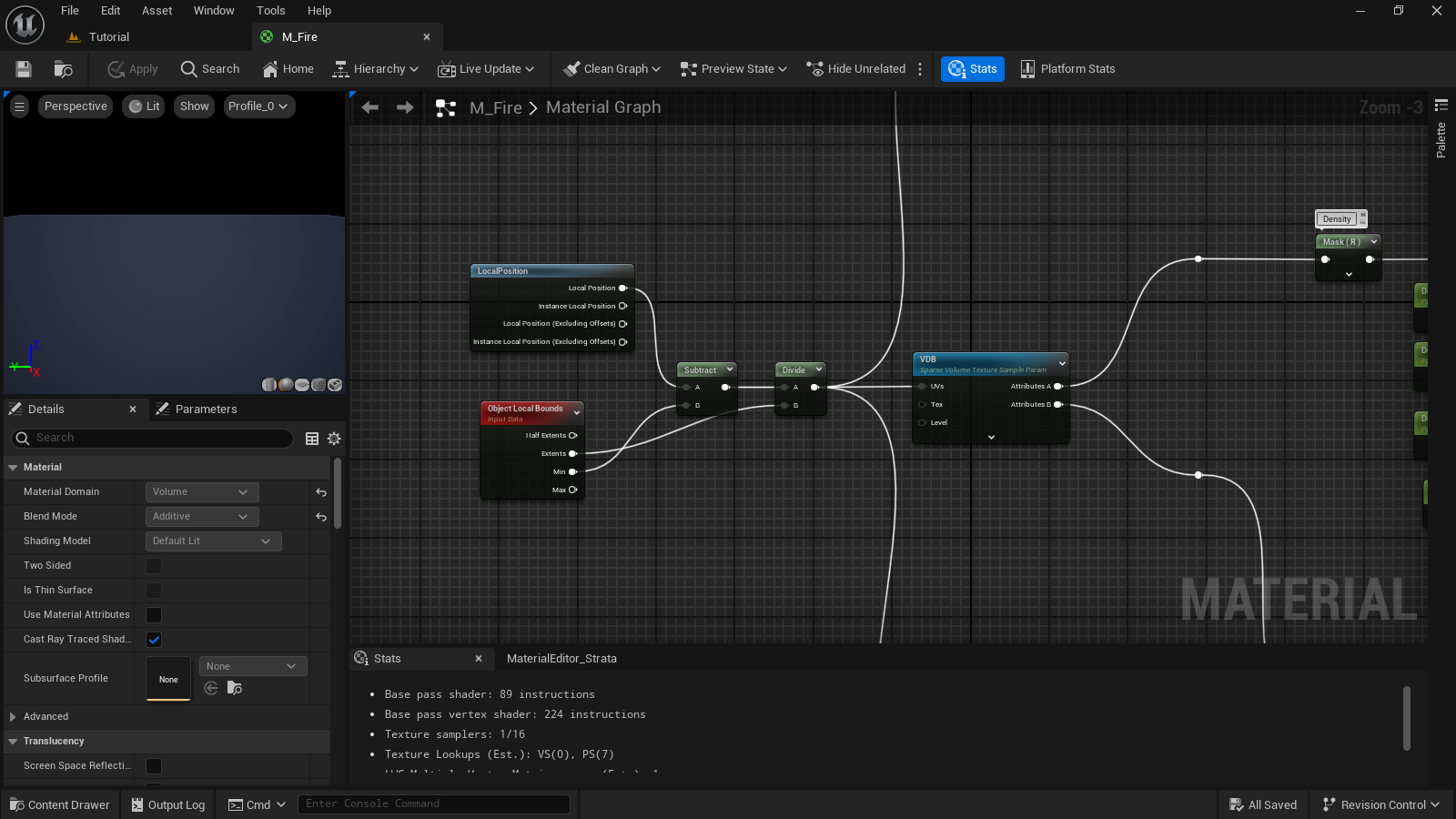Open the File menu
Viewport: 1456px width, 819px height.
[70, 11]
